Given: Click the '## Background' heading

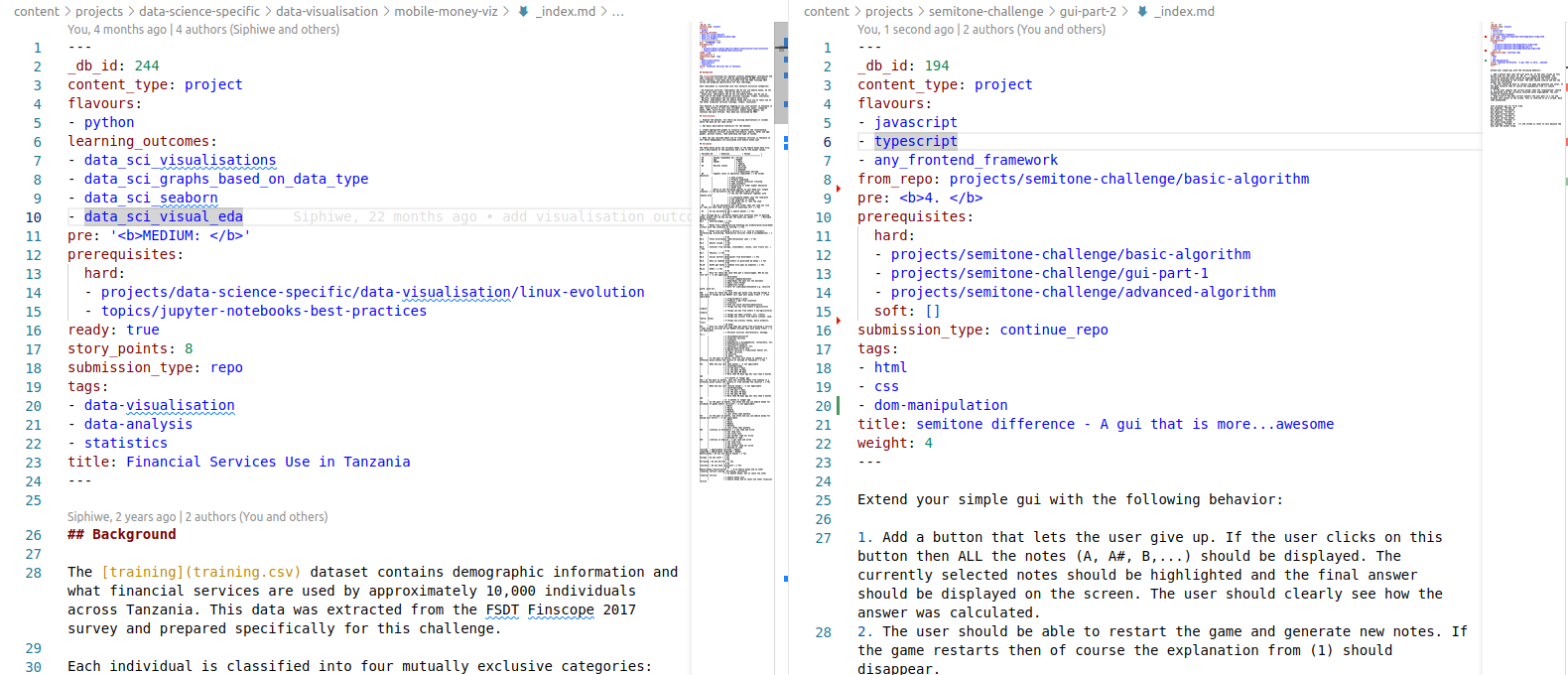Looking at the screenshot, I should pyautogui.click(x=122, y=534).
